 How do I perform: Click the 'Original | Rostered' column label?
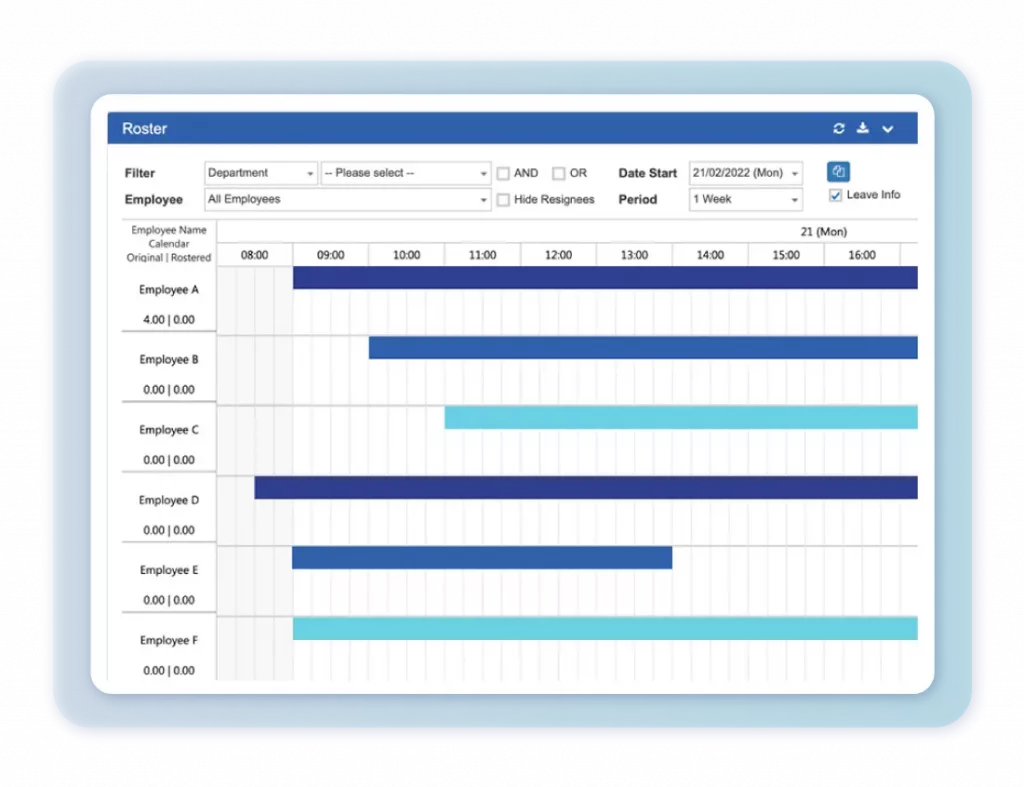click(x=168, y=257)
